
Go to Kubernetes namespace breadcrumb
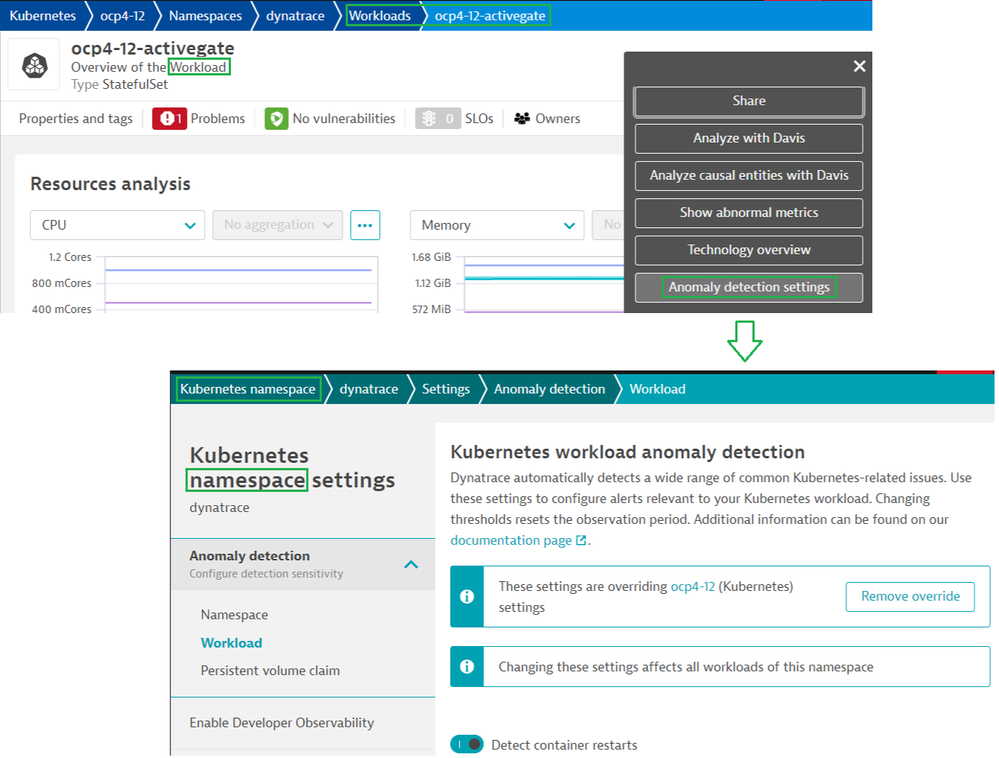[248, 389]
